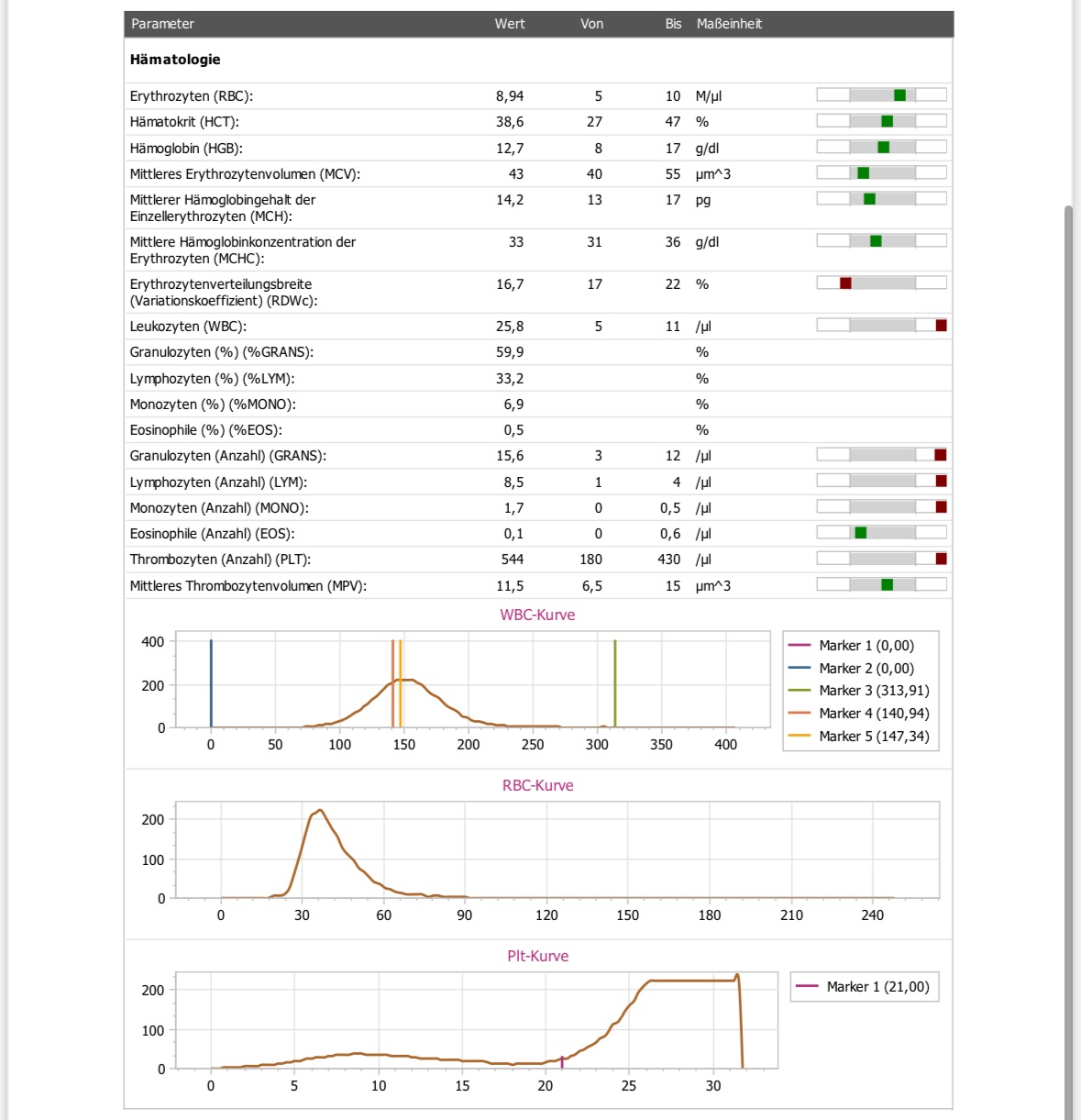This screenshot has height=1120, width=1081.
Task: Select the Hämatologie section heading
Action: 175,60
